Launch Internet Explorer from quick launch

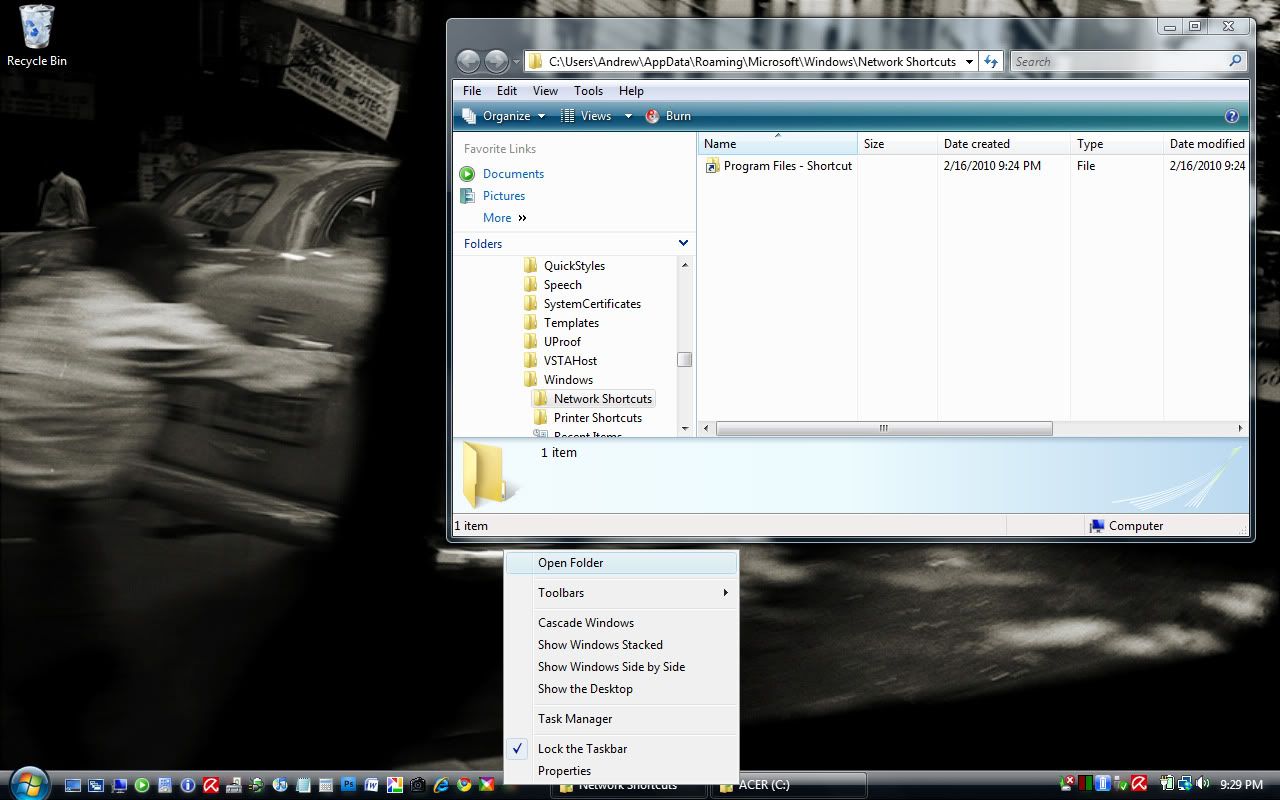(441, 785)
